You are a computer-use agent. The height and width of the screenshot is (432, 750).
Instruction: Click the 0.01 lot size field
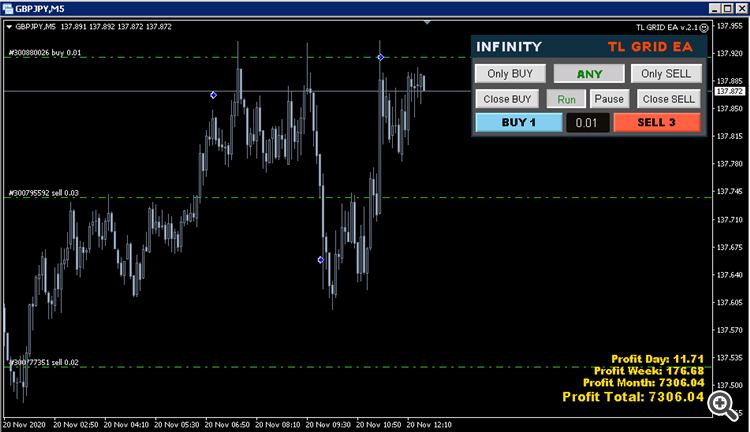(587, 123)
